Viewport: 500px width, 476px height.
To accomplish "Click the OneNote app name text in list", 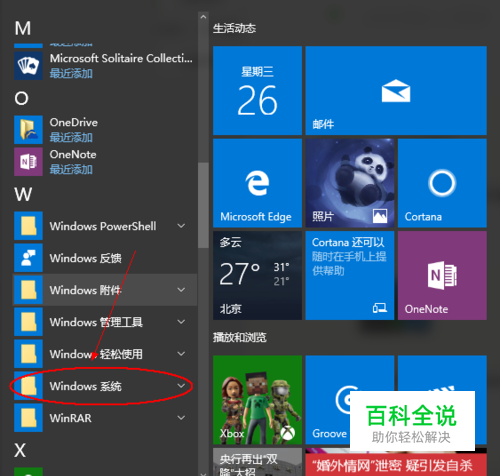I will click(73, 154).
